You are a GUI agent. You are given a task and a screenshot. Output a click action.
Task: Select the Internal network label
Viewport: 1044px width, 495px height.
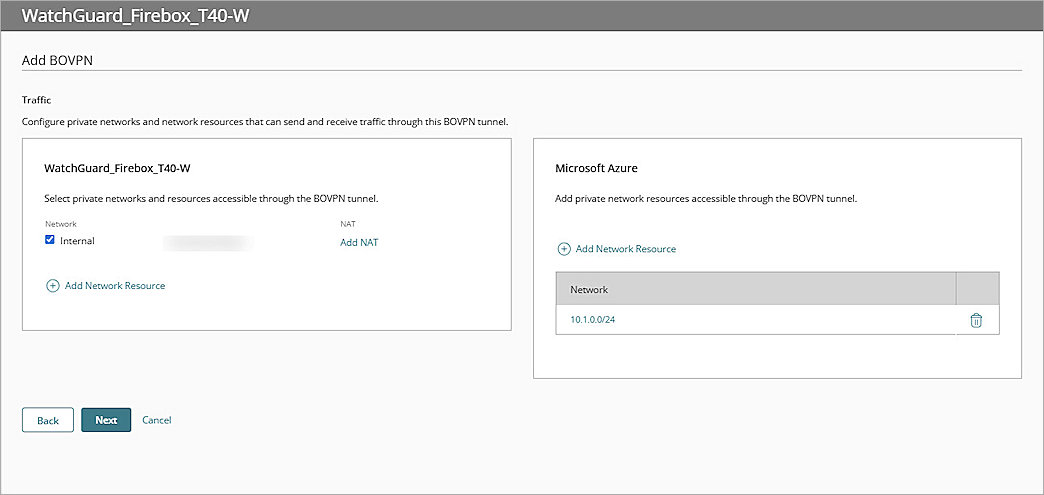pos(77,241)
